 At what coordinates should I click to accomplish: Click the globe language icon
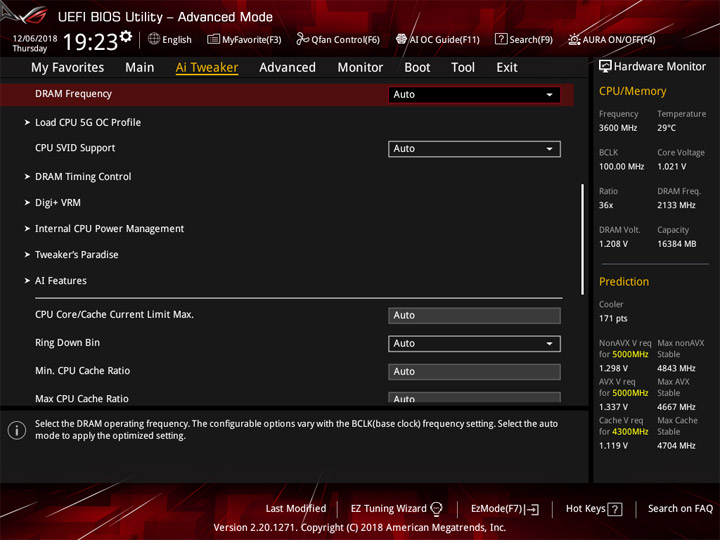pyautogui.click(x=154, y=39)
